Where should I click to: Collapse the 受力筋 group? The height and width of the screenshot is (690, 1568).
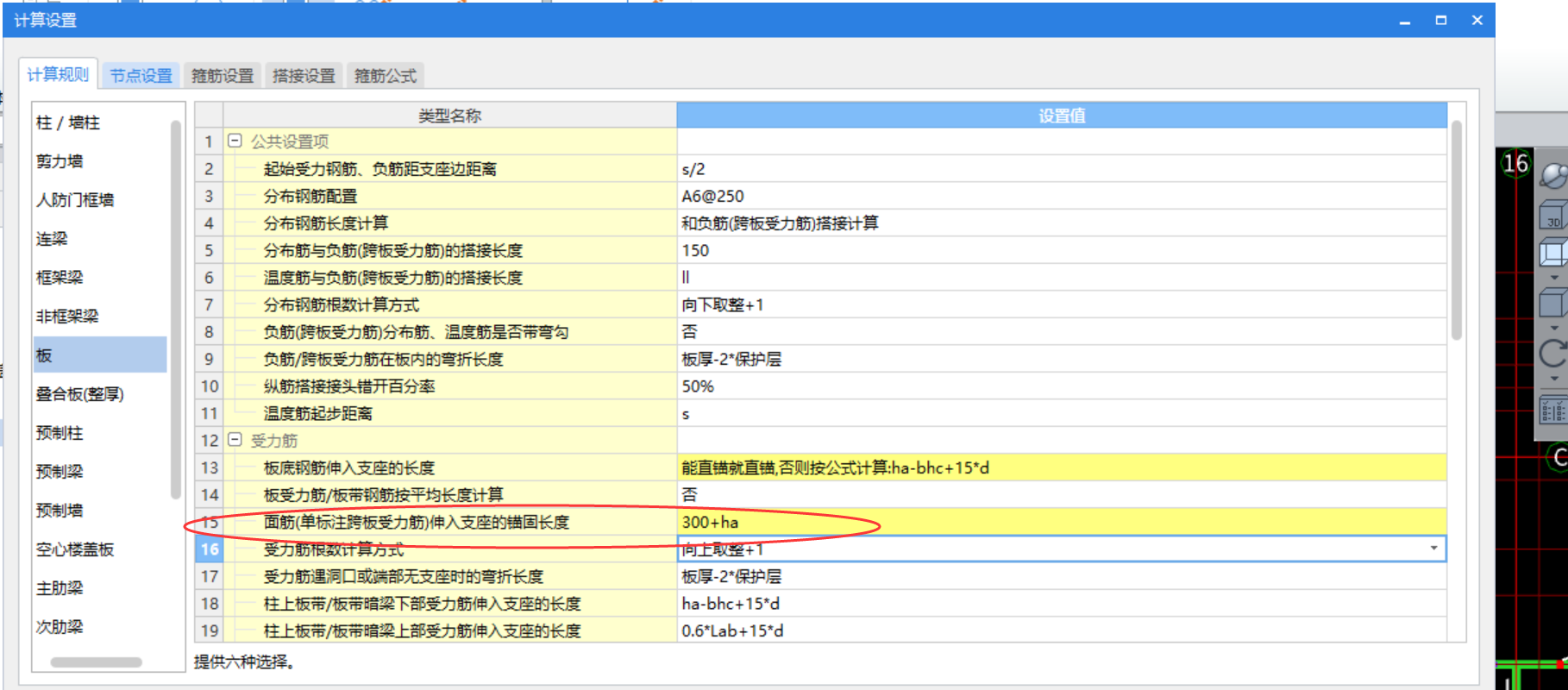pyautogui.click(x=235, y=440)
